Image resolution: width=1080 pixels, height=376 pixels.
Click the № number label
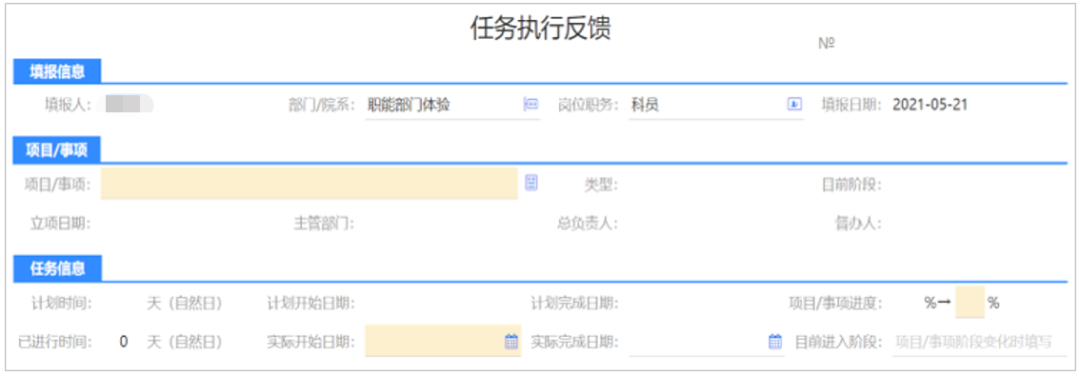coord(827,43)
